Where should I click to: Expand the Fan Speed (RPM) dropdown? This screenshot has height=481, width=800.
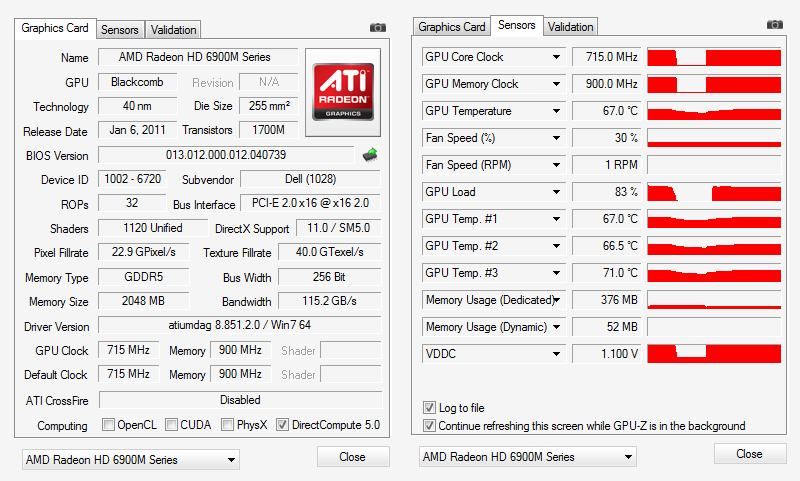coord(556,165)
